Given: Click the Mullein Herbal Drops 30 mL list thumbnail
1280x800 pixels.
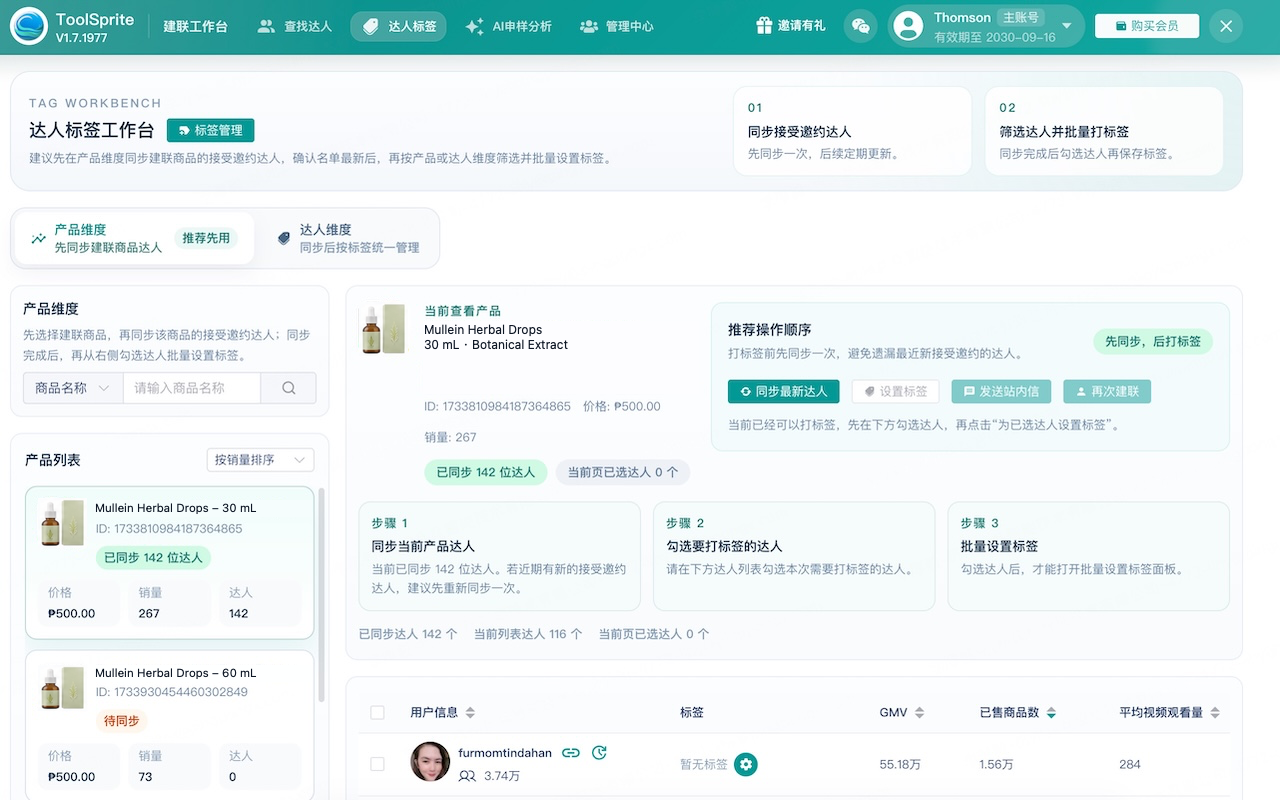Looking at the screenshot, I should 62,523.
